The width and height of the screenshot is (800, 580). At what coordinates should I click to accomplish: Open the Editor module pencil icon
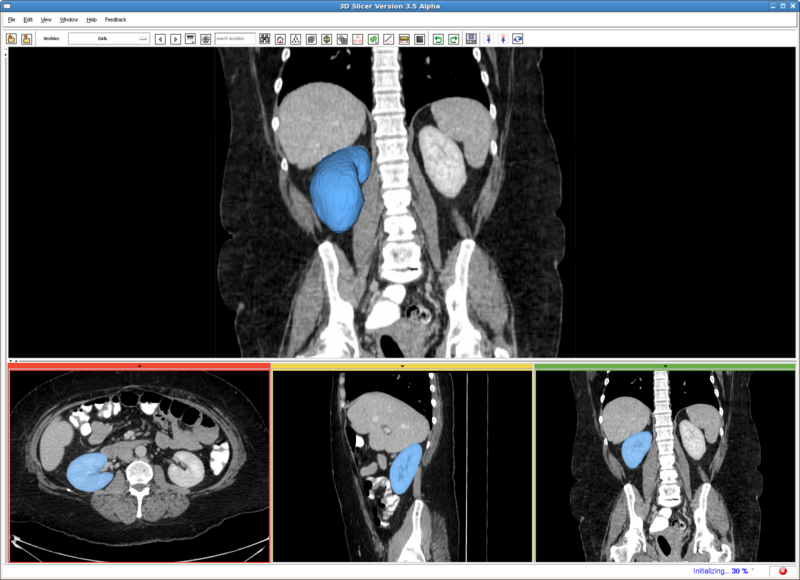(387, 38)
